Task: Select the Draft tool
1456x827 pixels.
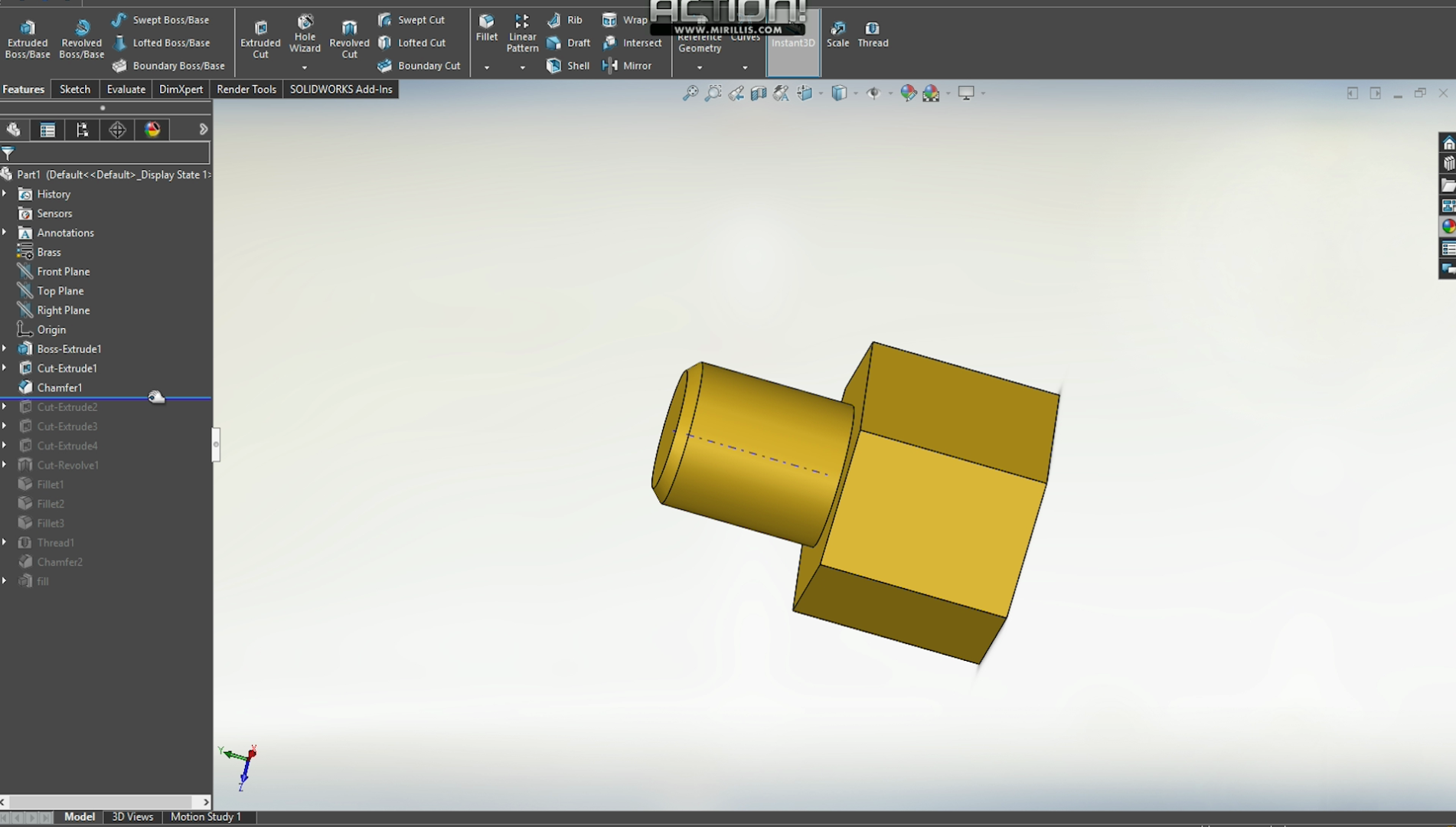Action: (569, 43)
